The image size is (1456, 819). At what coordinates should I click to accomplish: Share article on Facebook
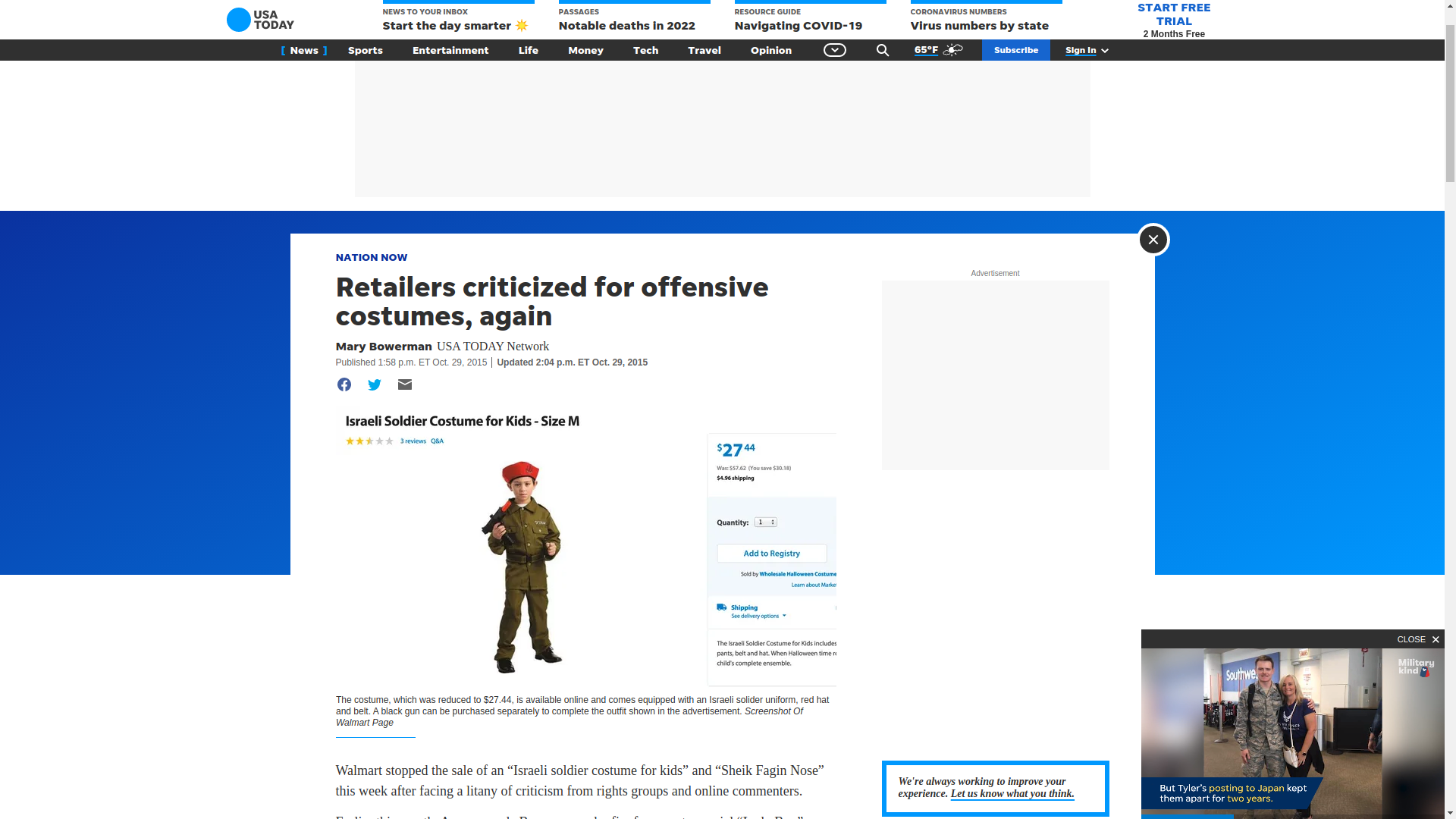coord(344,384)
